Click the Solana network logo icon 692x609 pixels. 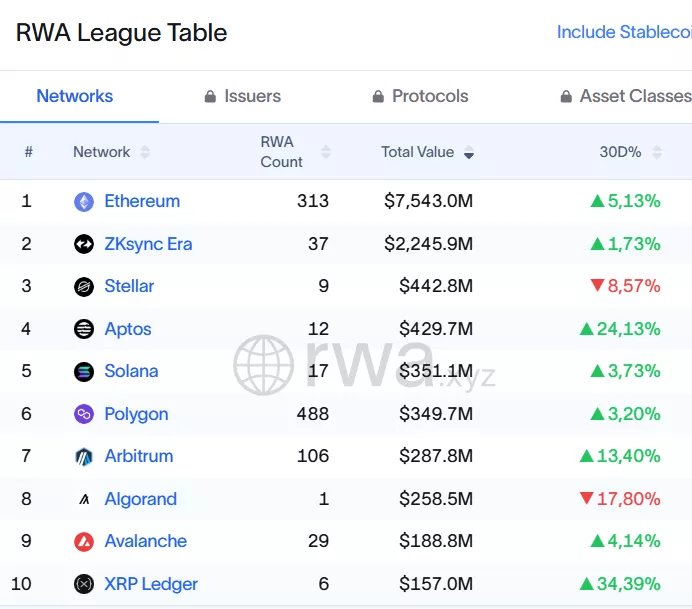(x=84, y=372)
